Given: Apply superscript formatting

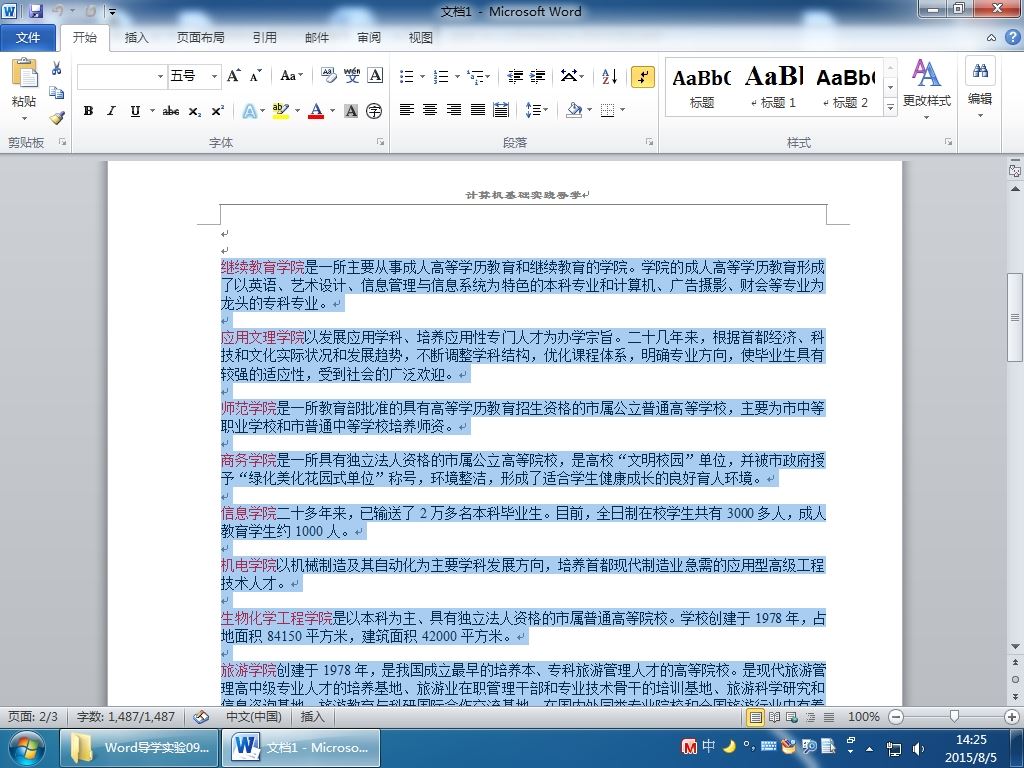Looking at the screenshot, I should [217, 111].
